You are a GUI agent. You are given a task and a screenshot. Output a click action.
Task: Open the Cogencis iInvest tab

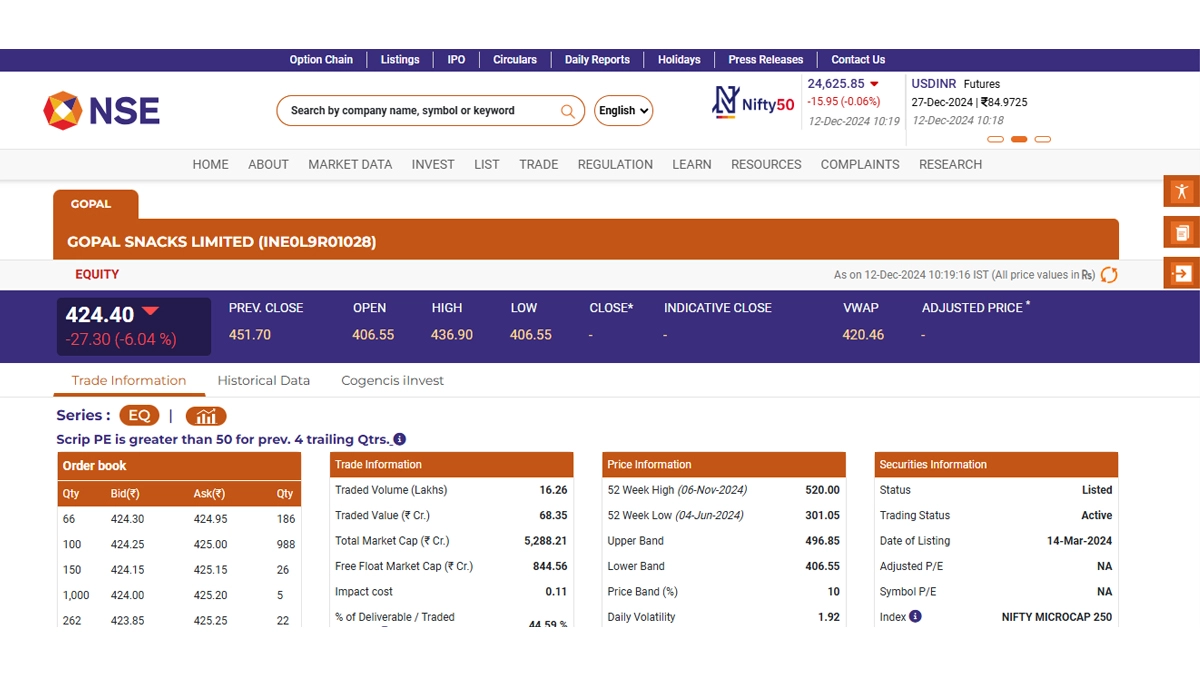392,380
